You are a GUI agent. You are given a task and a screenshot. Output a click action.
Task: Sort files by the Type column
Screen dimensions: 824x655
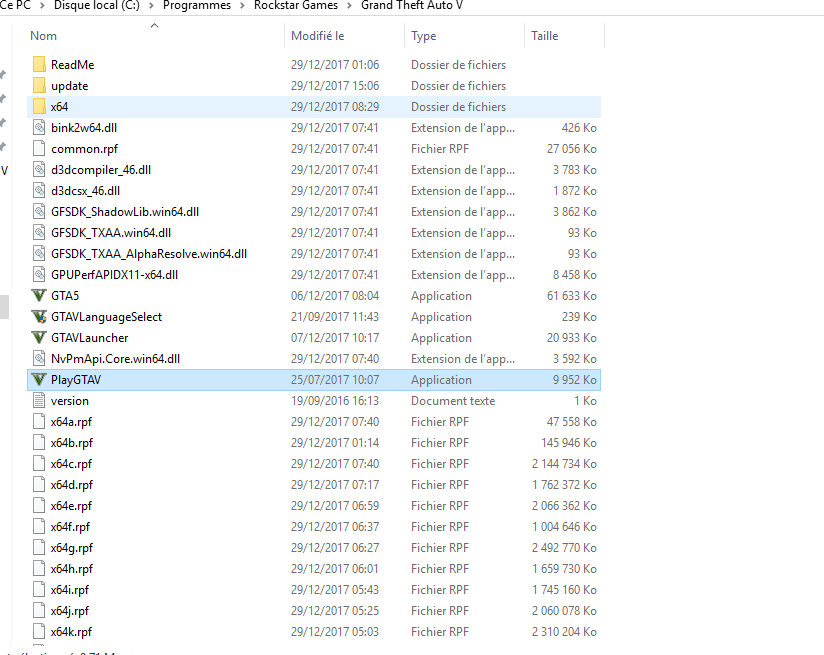point(424,36)
